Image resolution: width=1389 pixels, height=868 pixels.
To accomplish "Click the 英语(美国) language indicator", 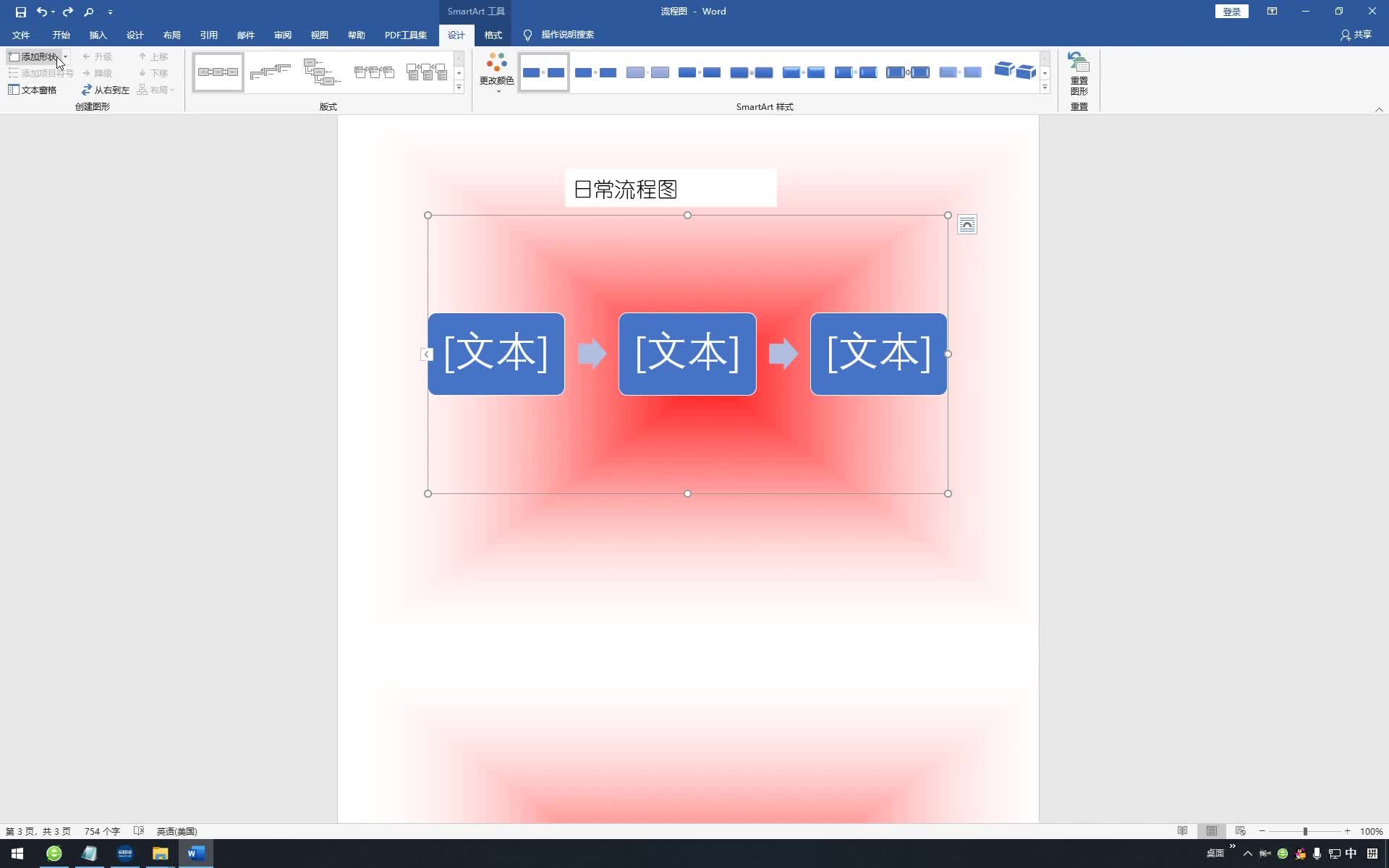I will [177, 831].
